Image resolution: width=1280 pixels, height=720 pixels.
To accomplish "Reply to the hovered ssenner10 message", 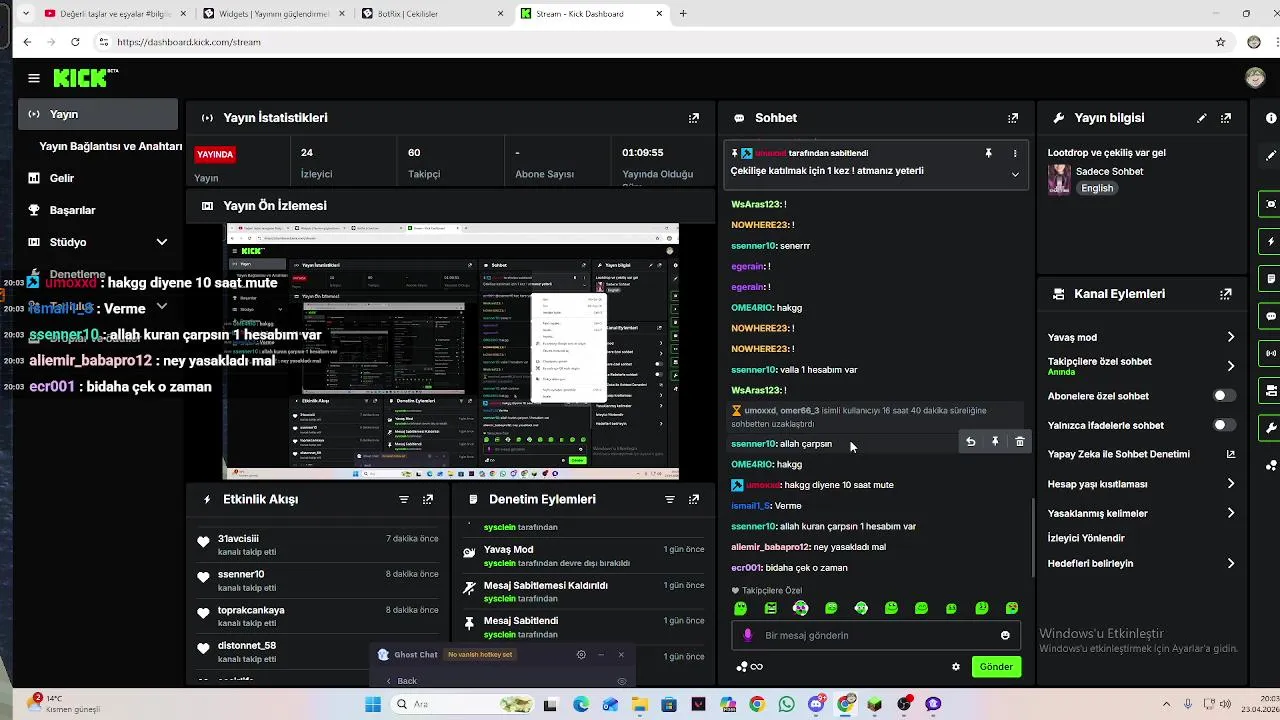I will pyautogui.click(x=970, y=441).
